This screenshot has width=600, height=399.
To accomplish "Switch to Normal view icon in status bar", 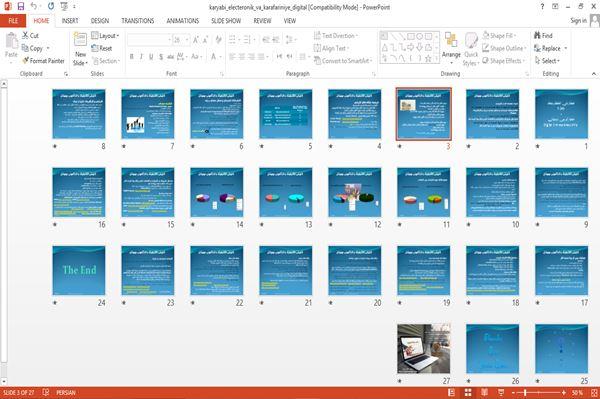I will (x=452, y=392).
